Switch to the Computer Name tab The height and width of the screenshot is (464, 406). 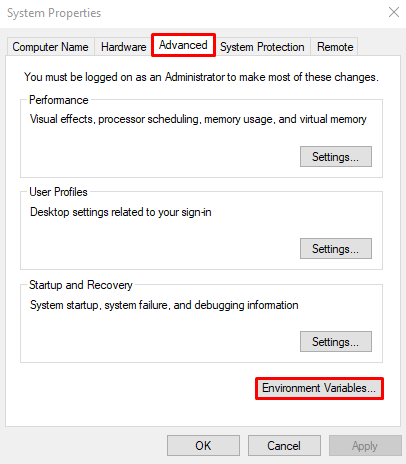point(51,47)
